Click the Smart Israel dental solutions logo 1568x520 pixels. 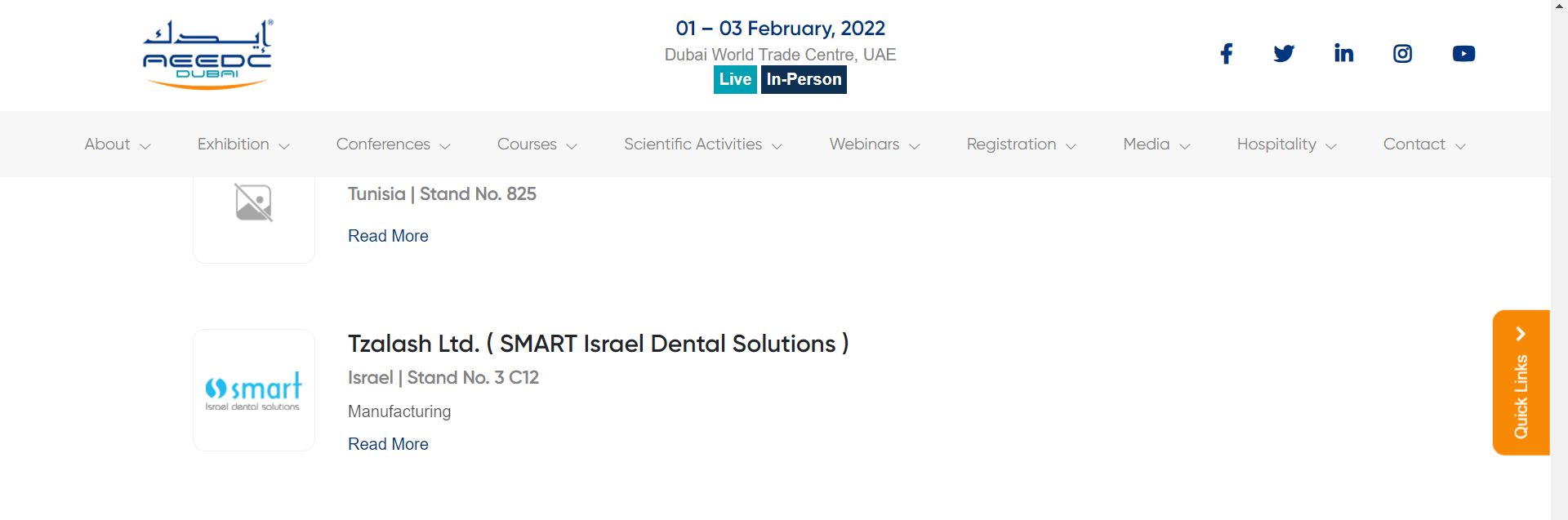click(x=254, y=390)
